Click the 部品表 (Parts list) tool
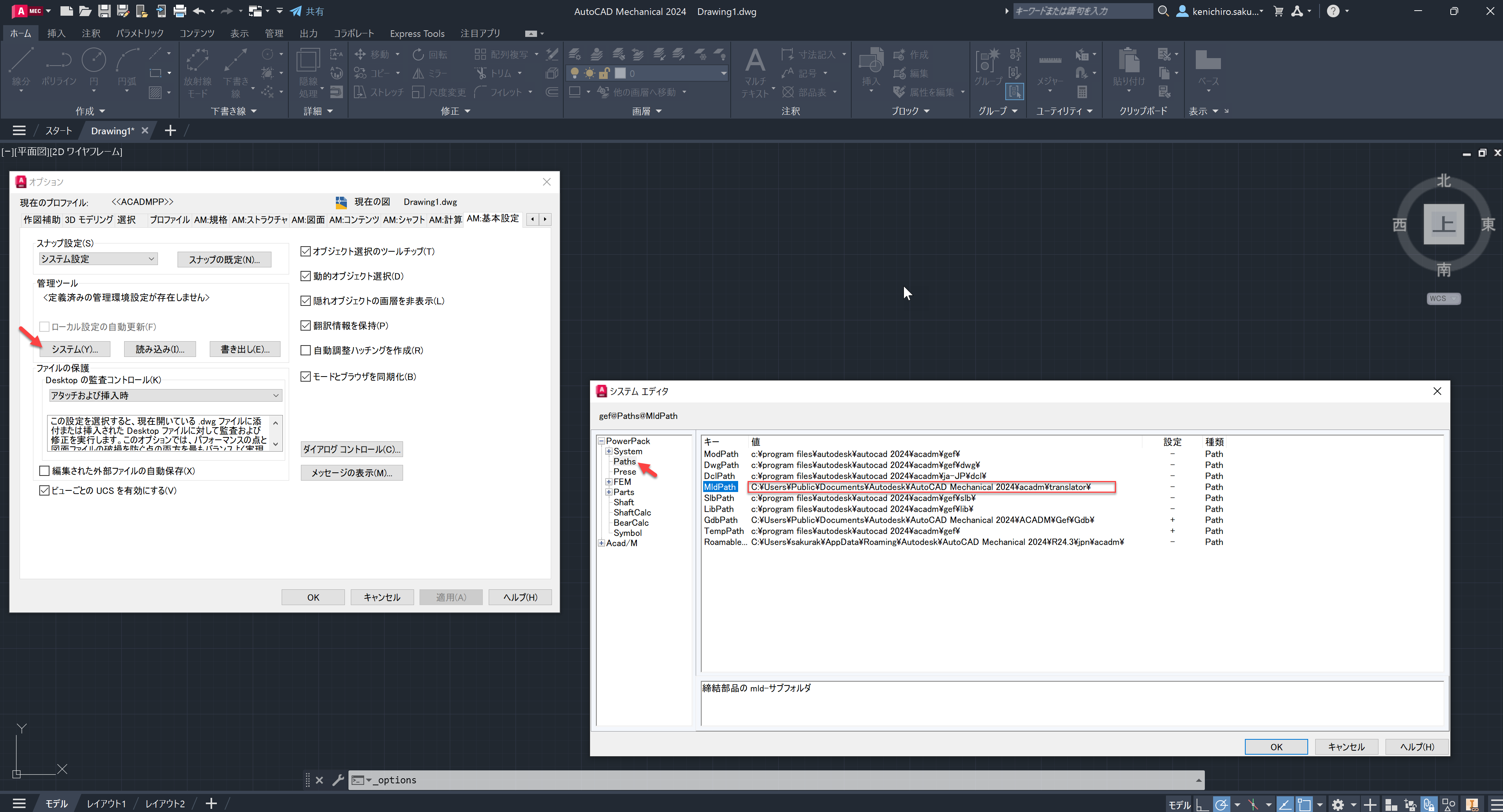 pos(804,92)
